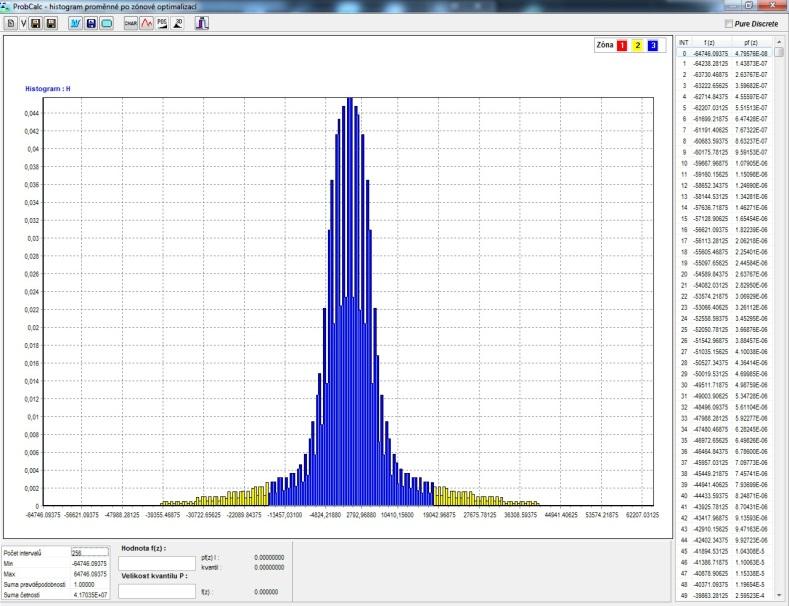789x606 pixels.
Task: Select table row INT 5
Action: 725,108
